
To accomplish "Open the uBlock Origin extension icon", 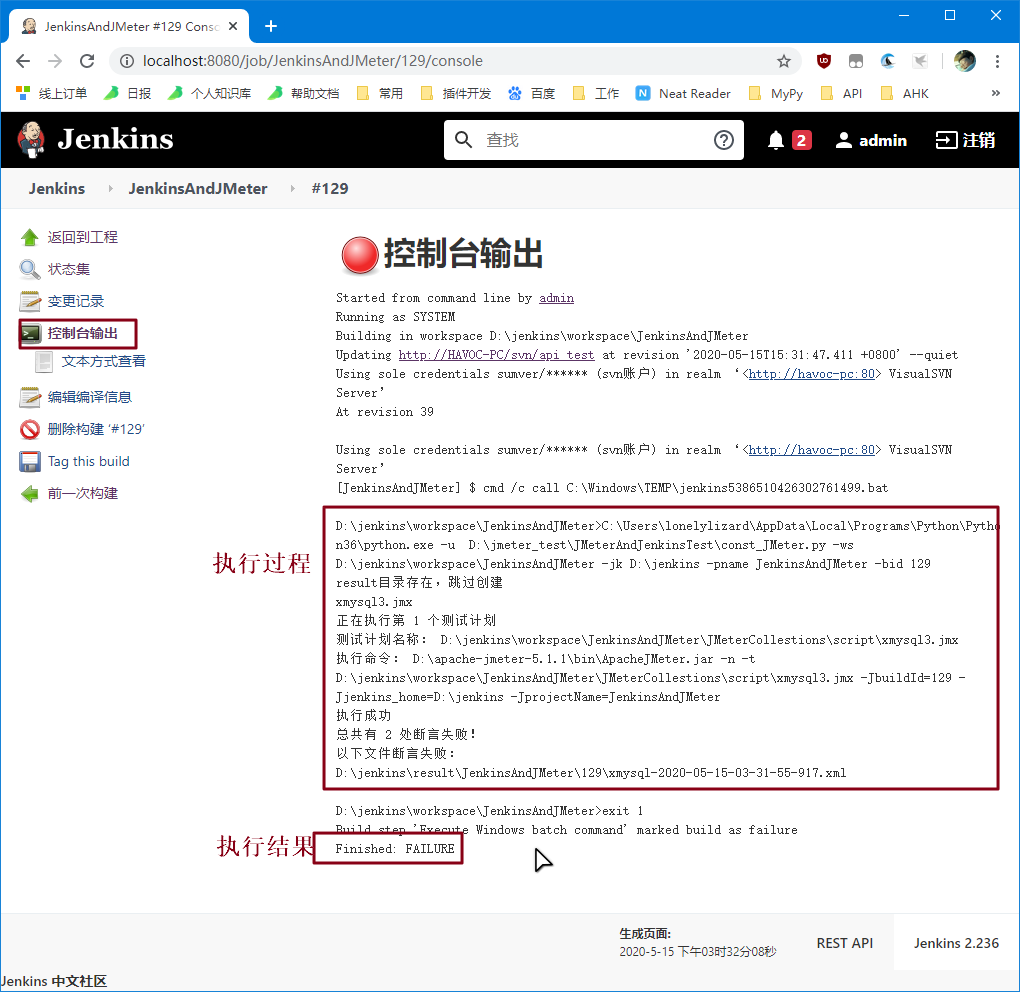I will (824, 61).
